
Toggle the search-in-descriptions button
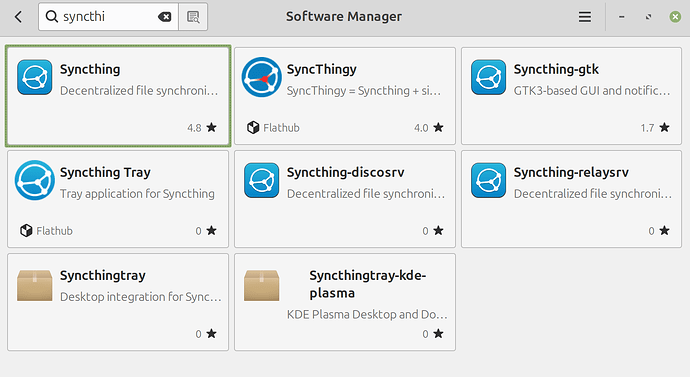(193, 17)
